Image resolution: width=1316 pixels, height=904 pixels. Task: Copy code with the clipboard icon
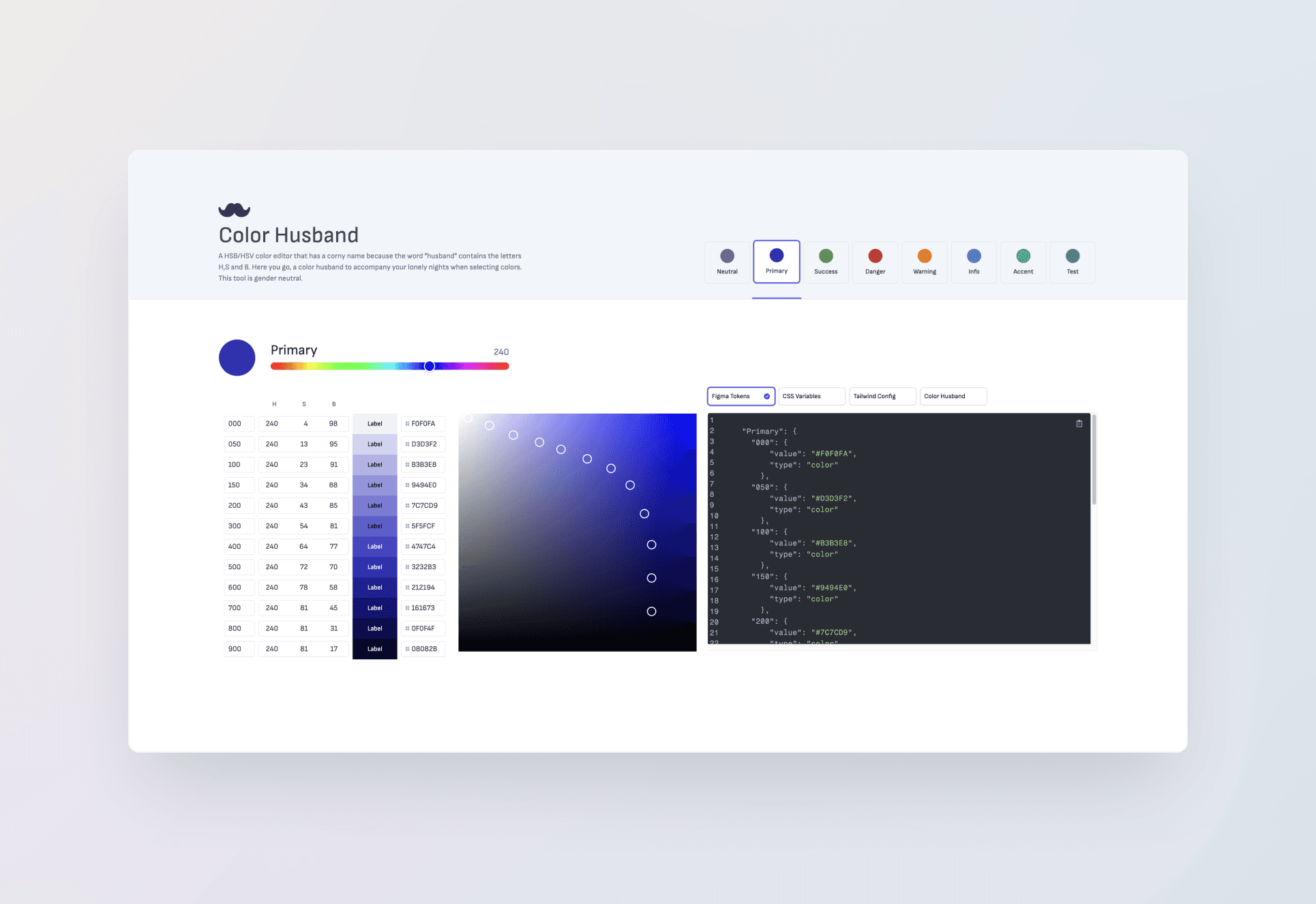(1079, 423)
